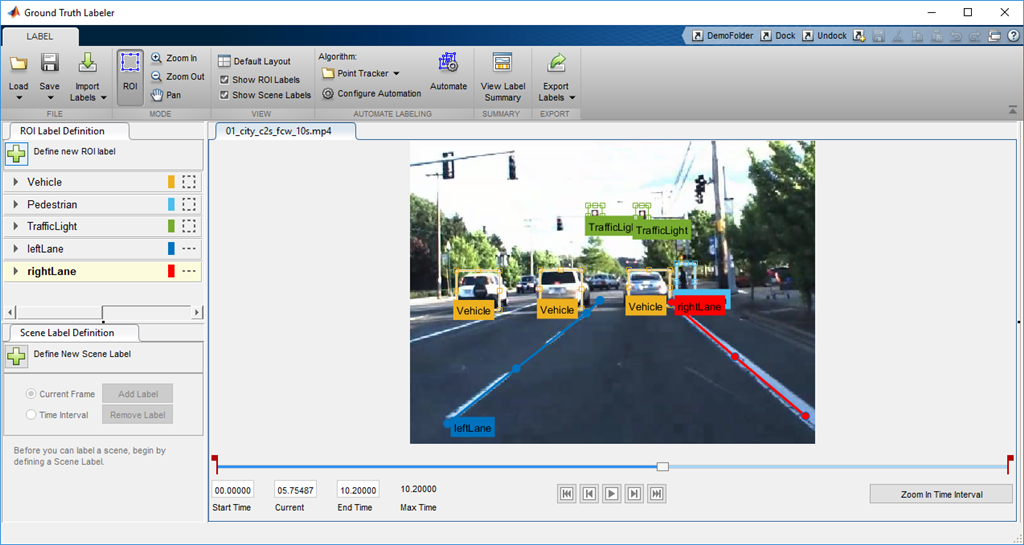Collapse the toolstrip ribbon arrow
This screenshot has width=1024, height=545.
[x=1012, y=110]
